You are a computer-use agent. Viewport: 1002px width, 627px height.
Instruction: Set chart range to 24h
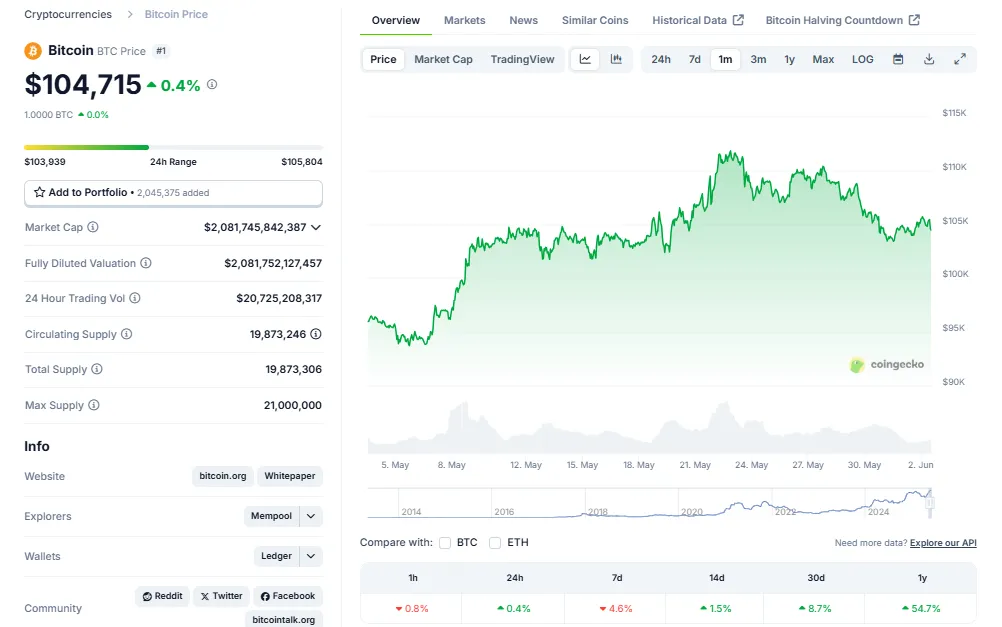(x=661, y=59)
